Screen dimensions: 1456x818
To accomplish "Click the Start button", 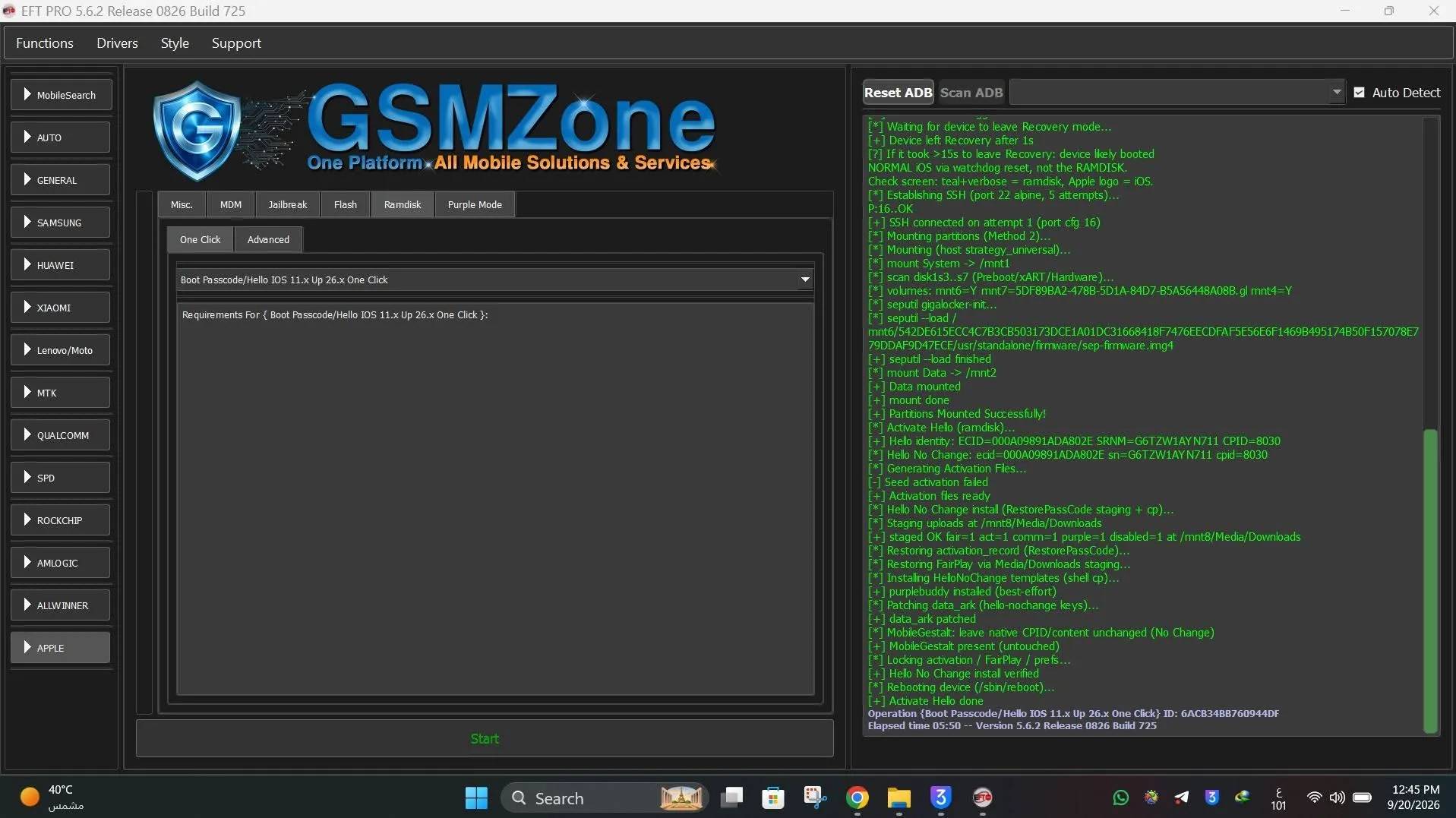I will 485,738.
